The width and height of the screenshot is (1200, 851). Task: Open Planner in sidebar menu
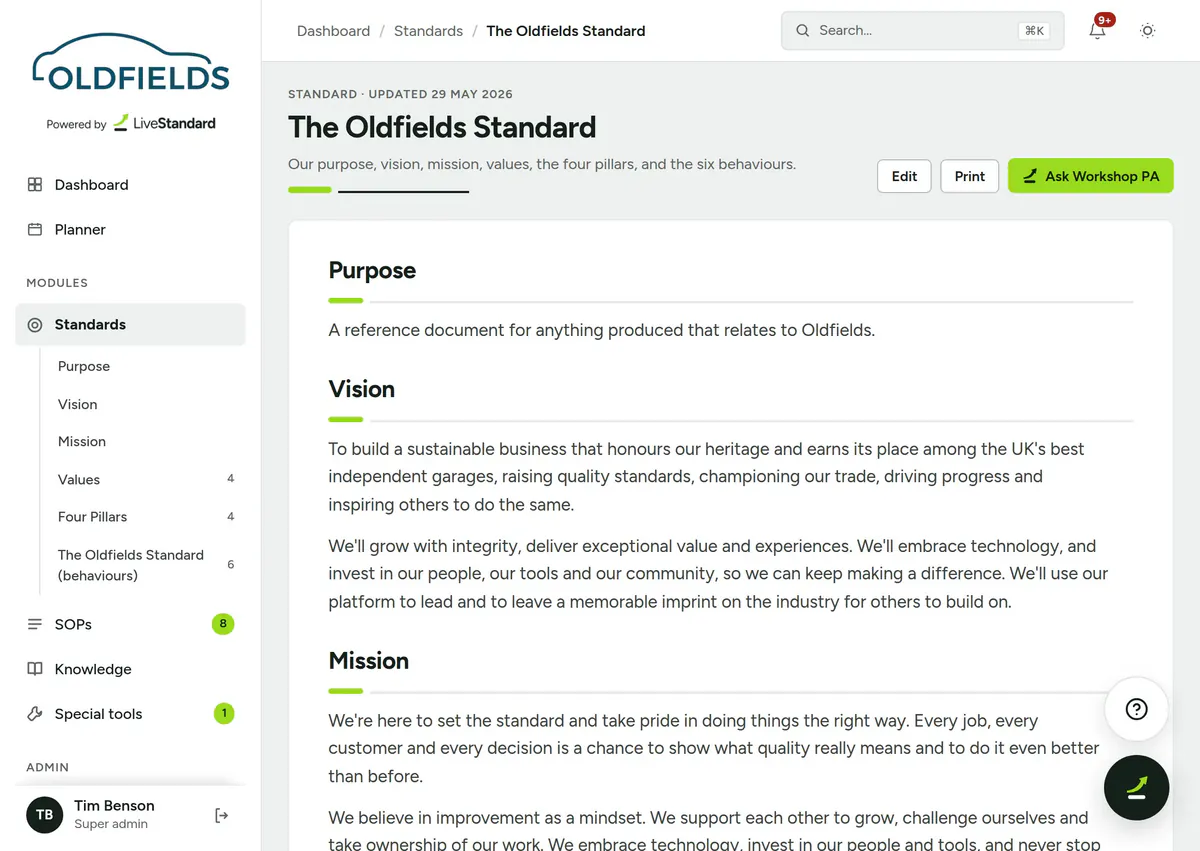[130, 230]
